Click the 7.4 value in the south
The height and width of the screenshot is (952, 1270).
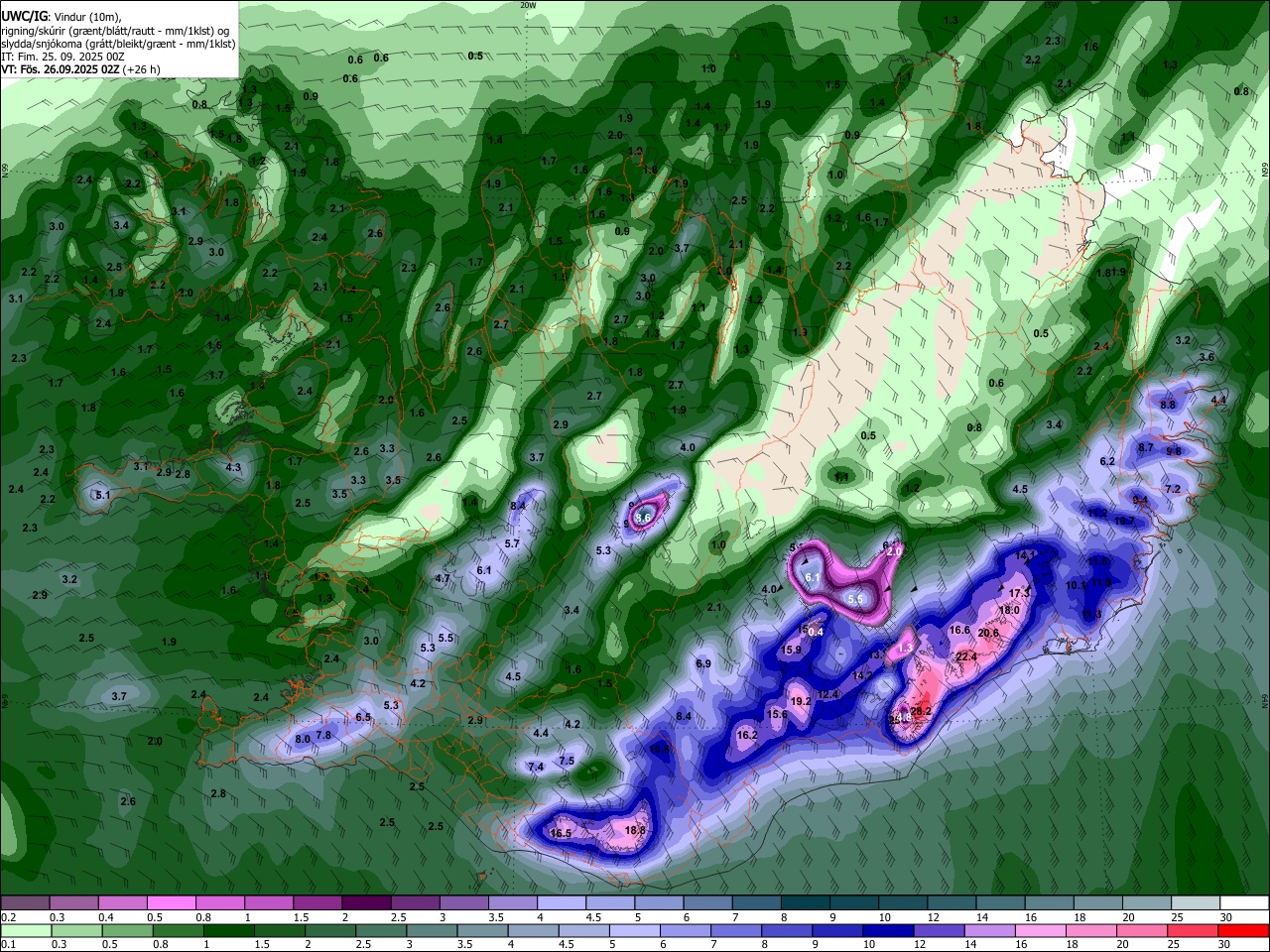click(536, 767)
